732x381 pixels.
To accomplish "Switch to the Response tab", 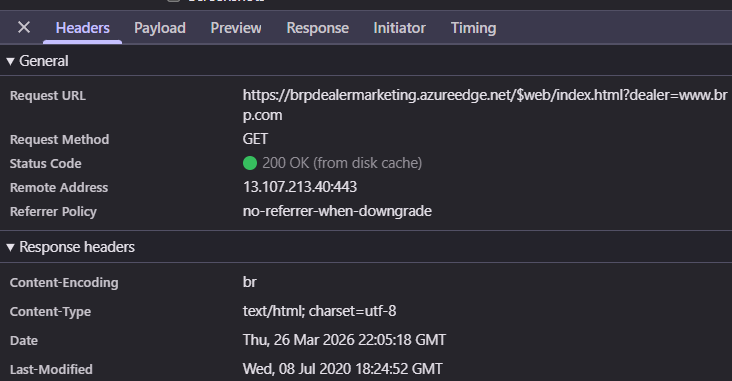I will (x=317, y=28).
